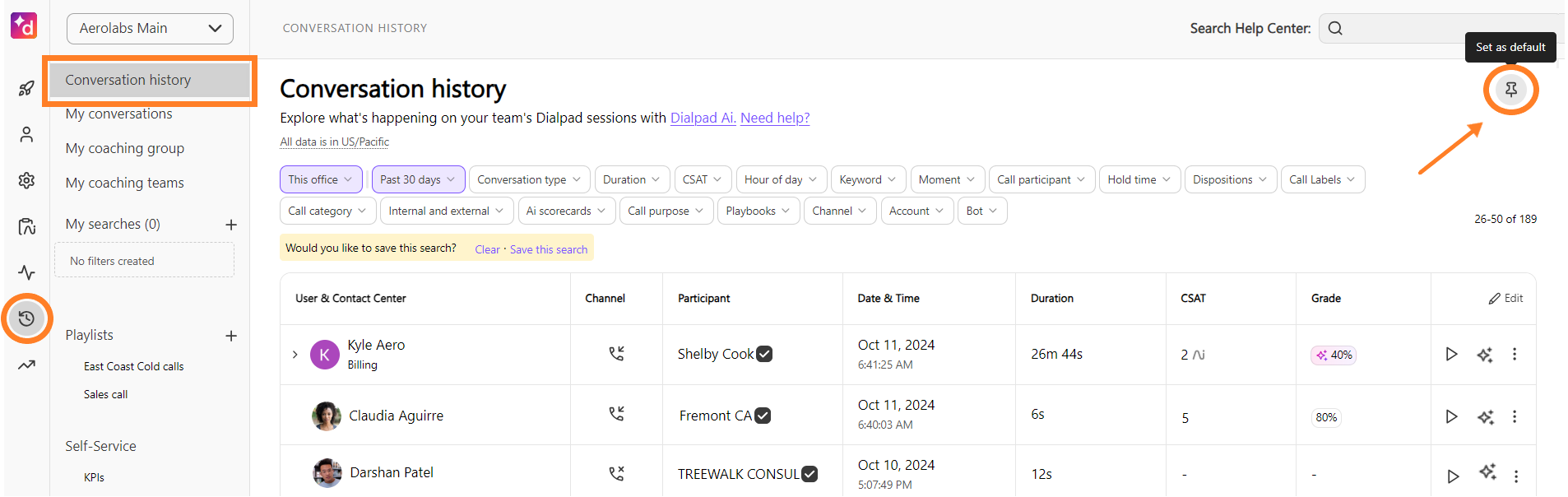Click the Dialpad Ai link
This screenshot has height=497, width=1568.
tap(703, 118)
